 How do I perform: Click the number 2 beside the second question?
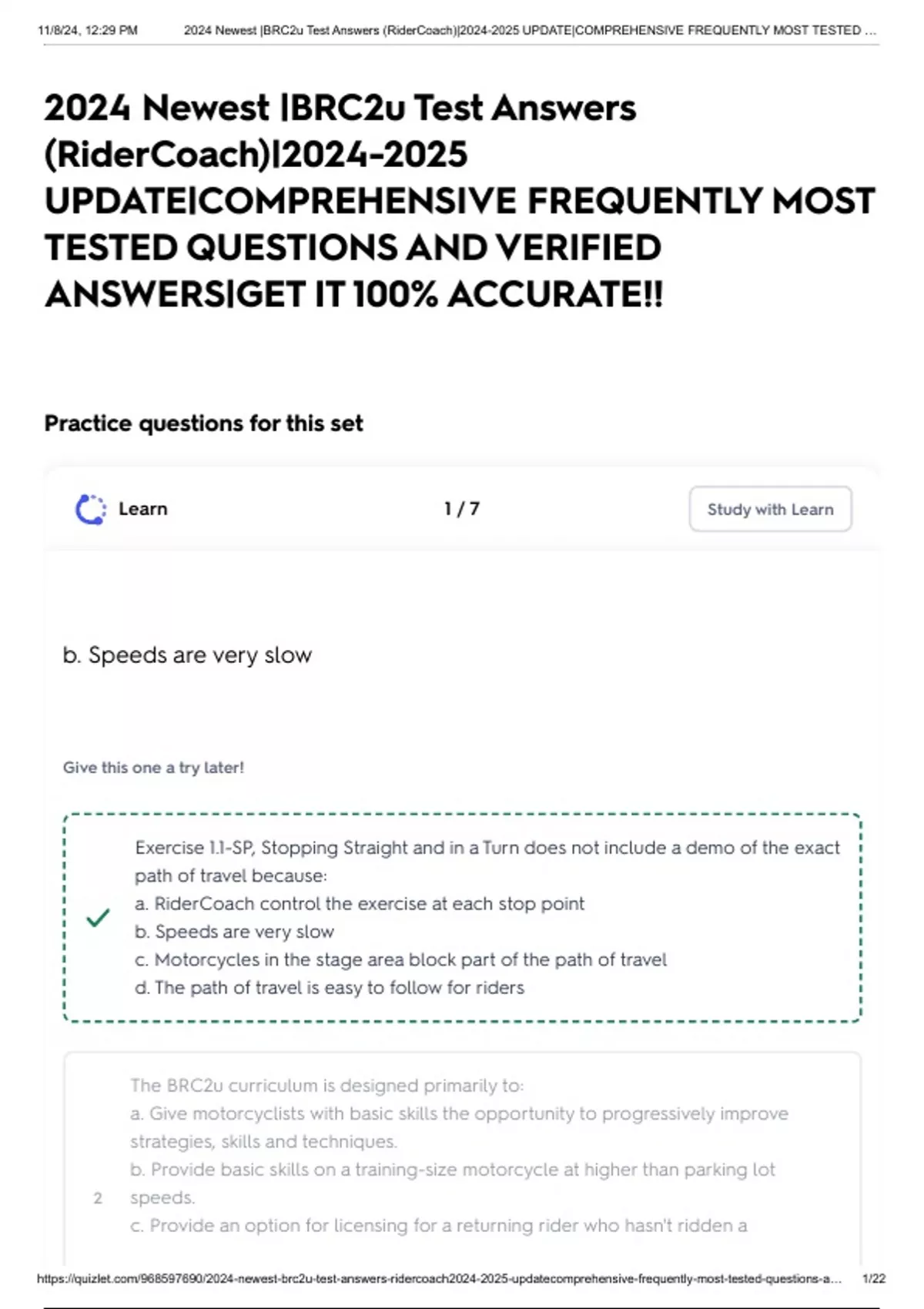click(x=98, y=1198)
